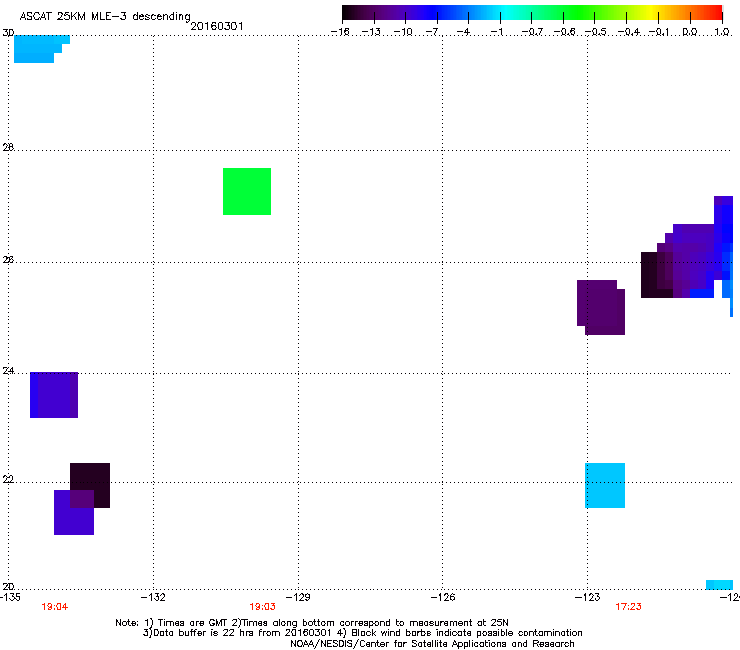Click the red time label 19:03
This screenshot has width=740, height=650.
262,607
